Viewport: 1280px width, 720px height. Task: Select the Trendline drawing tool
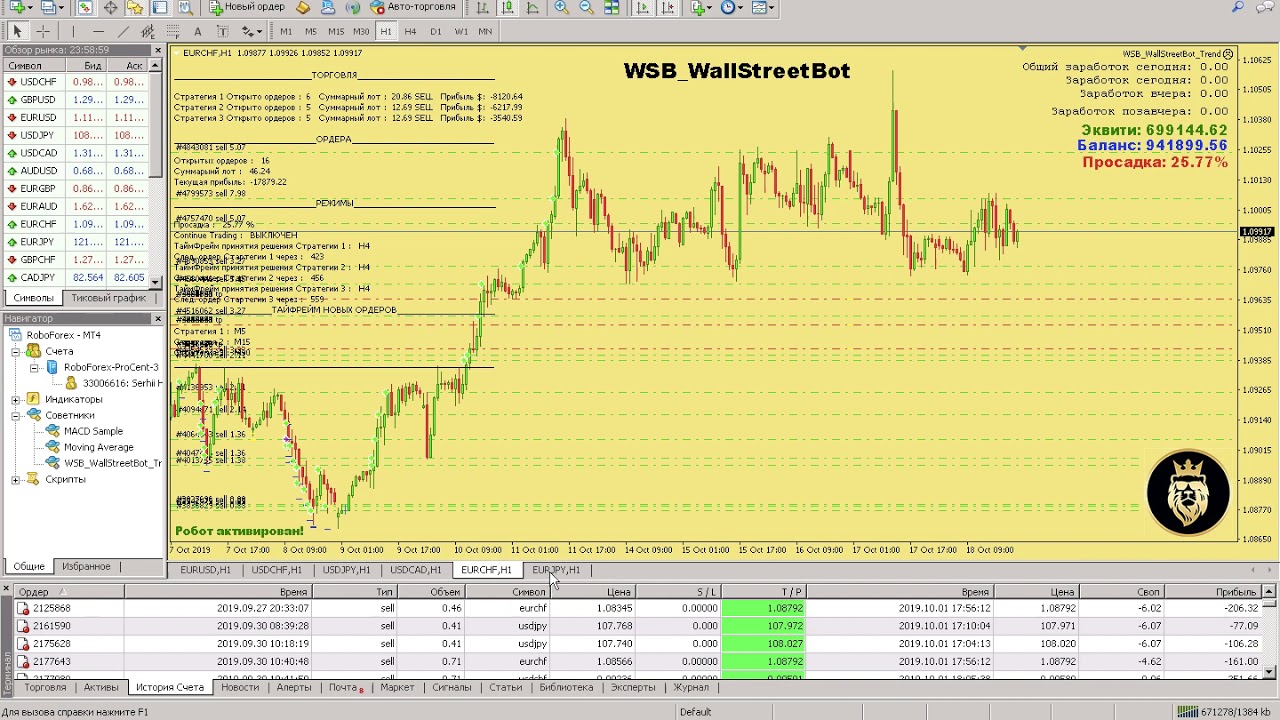(x=123, y=31)
